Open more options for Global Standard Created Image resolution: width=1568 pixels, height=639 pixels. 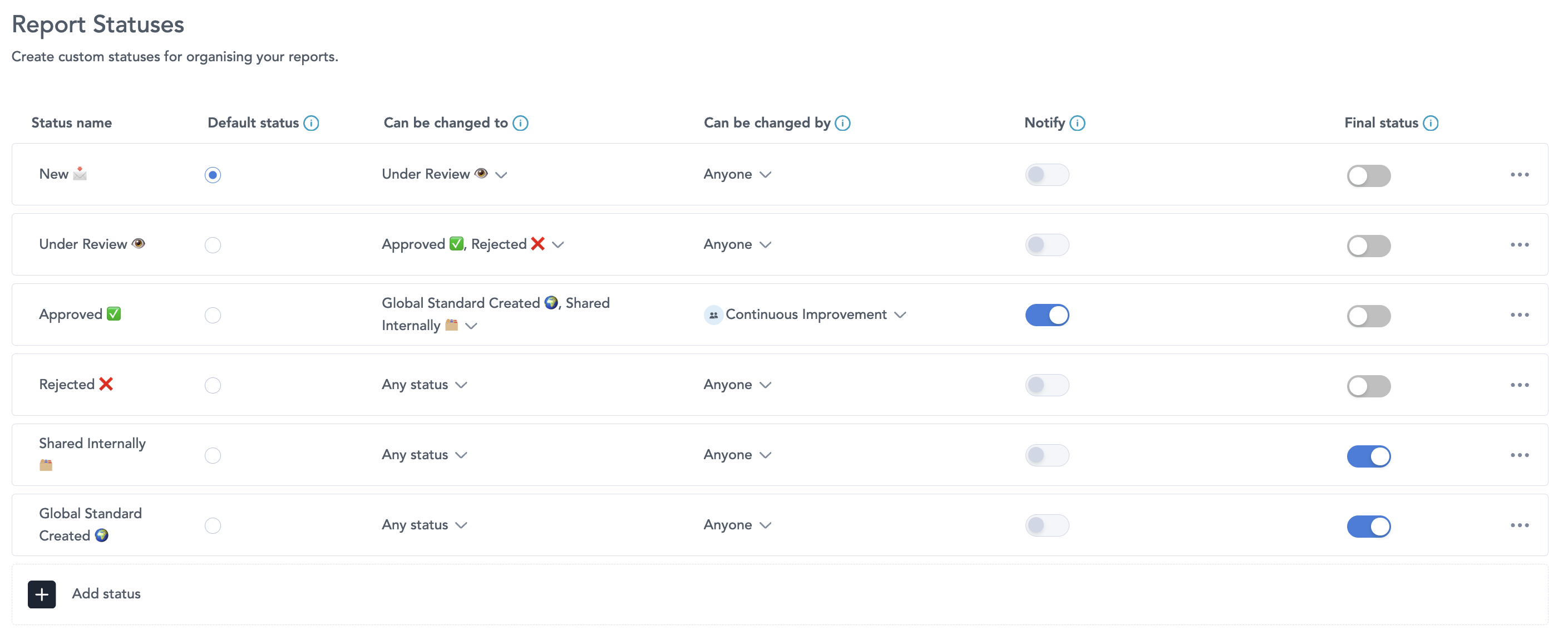click(1519, 525)
